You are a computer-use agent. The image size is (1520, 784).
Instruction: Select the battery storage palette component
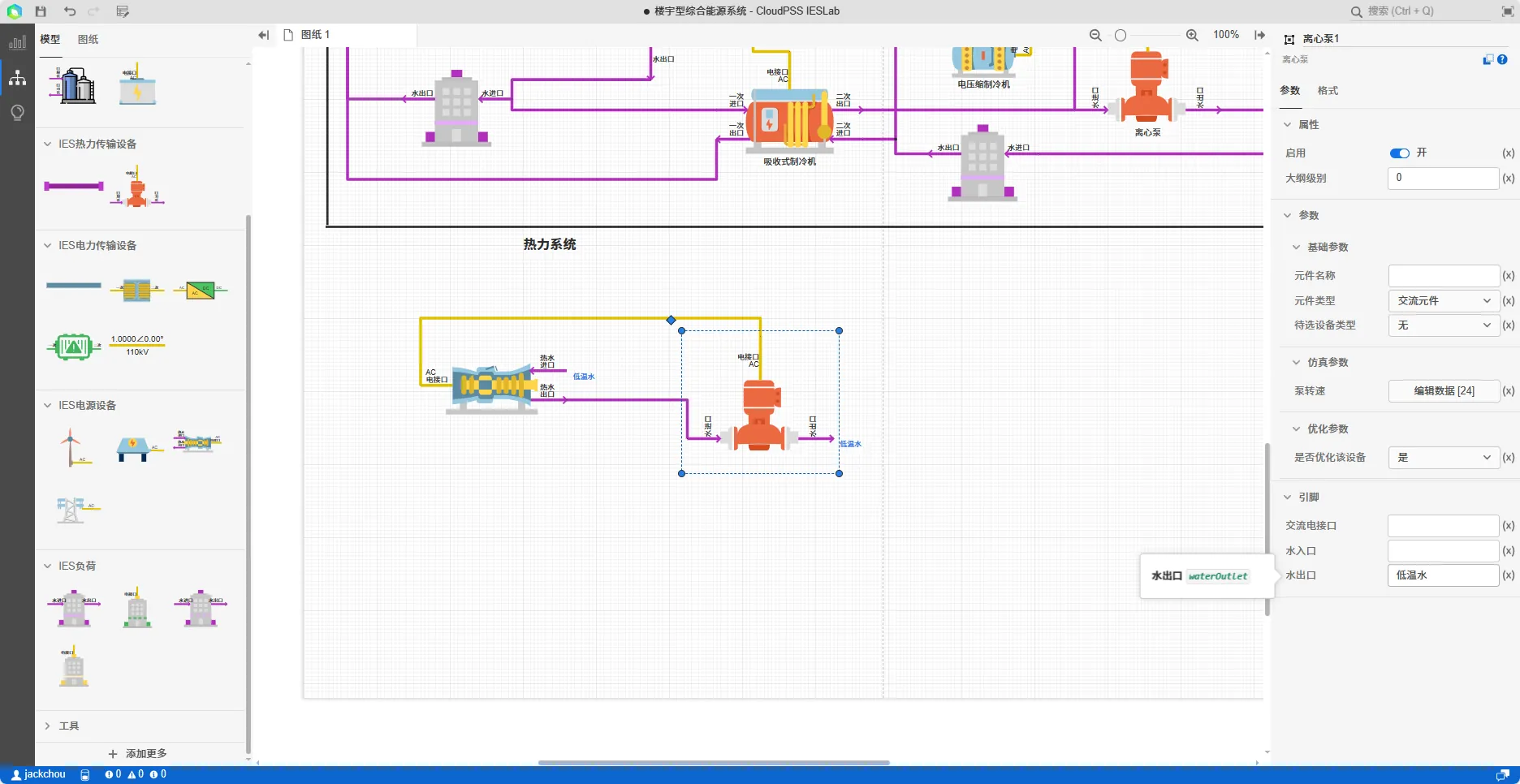coord(137,84)
